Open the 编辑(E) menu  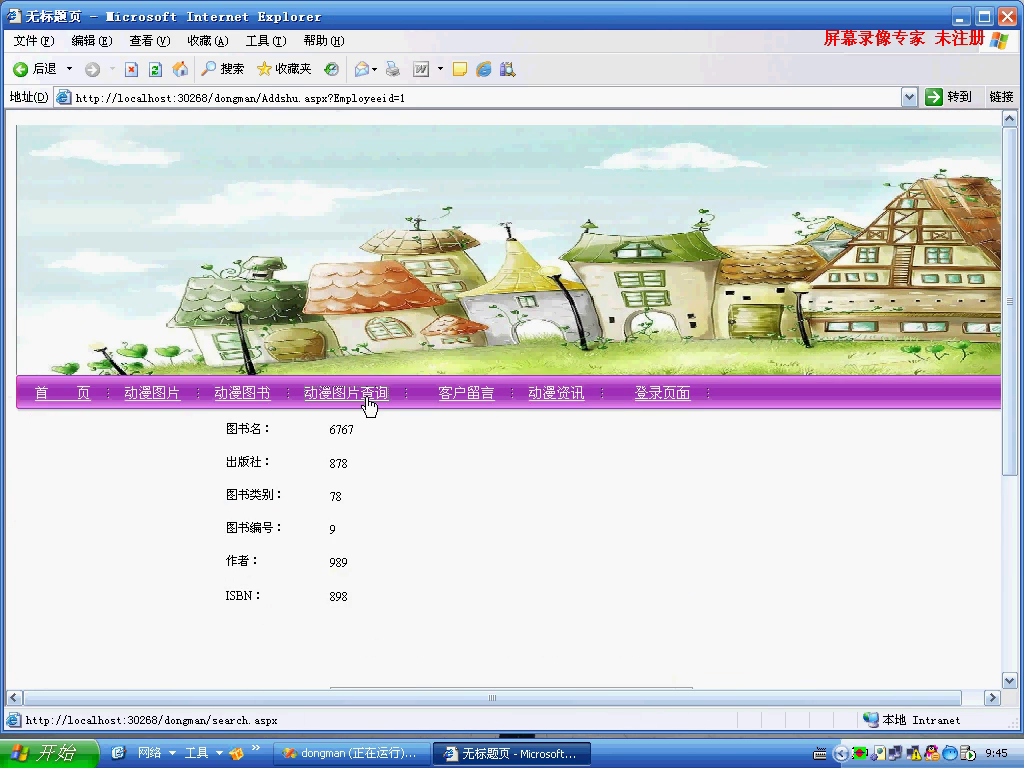tap(92, 40)
